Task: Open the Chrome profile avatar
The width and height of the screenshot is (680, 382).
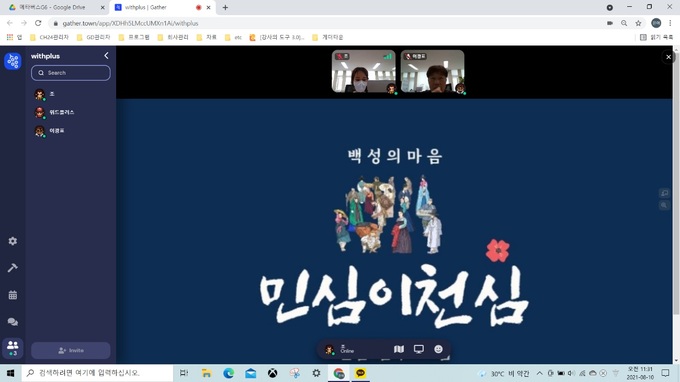Action: coord(656,23)
